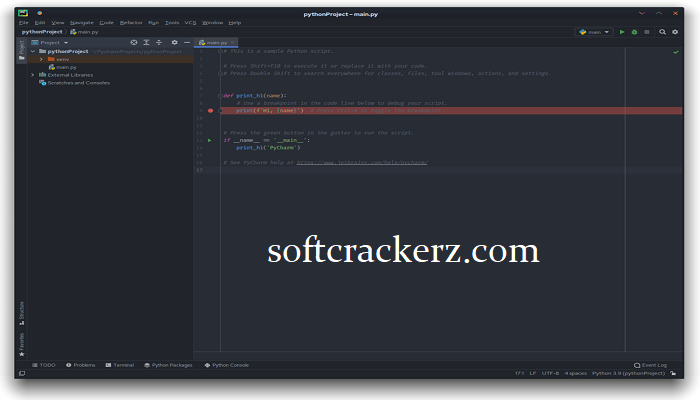
Task: Run script from gutter arrow at line 13
Action: pos(210,140)
